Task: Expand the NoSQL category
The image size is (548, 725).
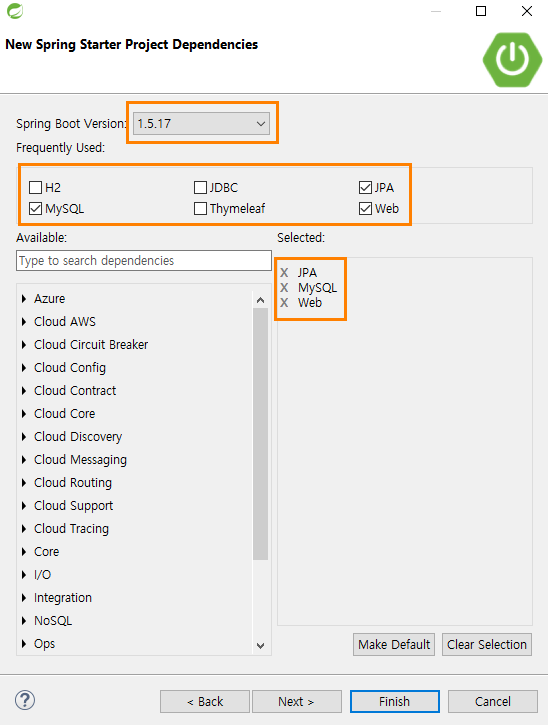Action: (x=24, y=621)
